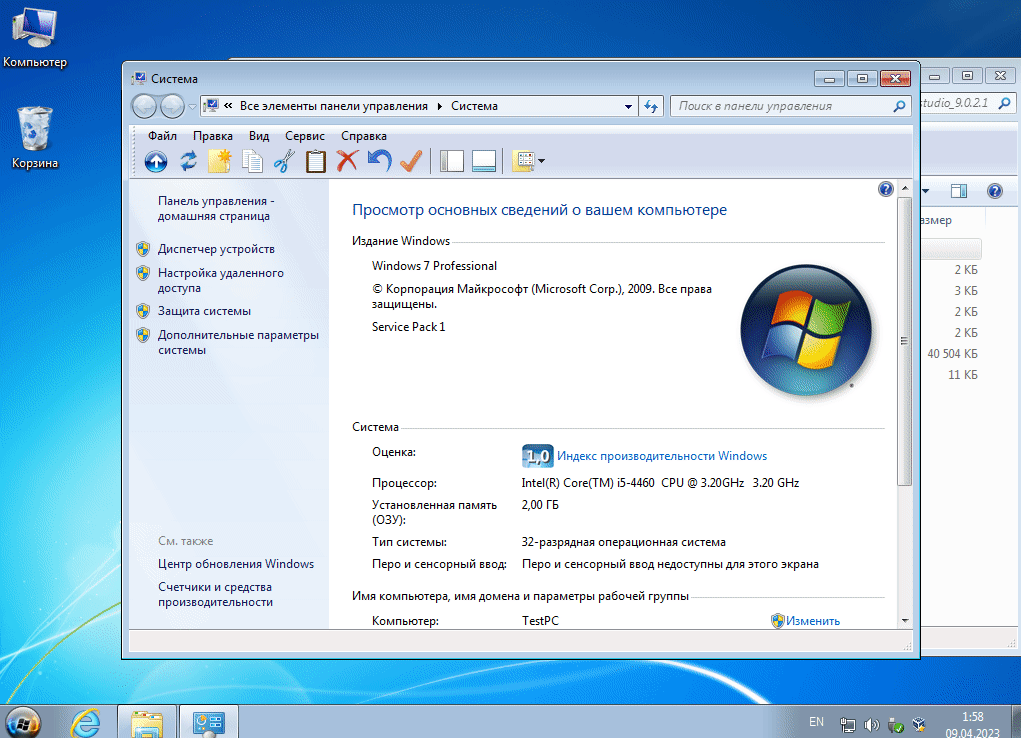The image size is (1021, 738).
Task: Open dropdown arrow in background Explorer toolbar
Action: click(925, 191)
